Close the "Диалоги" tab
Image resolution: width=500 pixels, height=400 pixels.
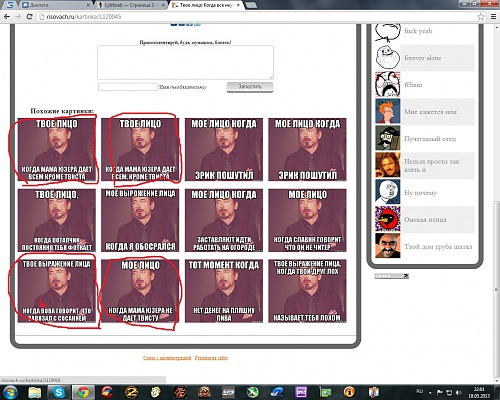coord(88,5)
